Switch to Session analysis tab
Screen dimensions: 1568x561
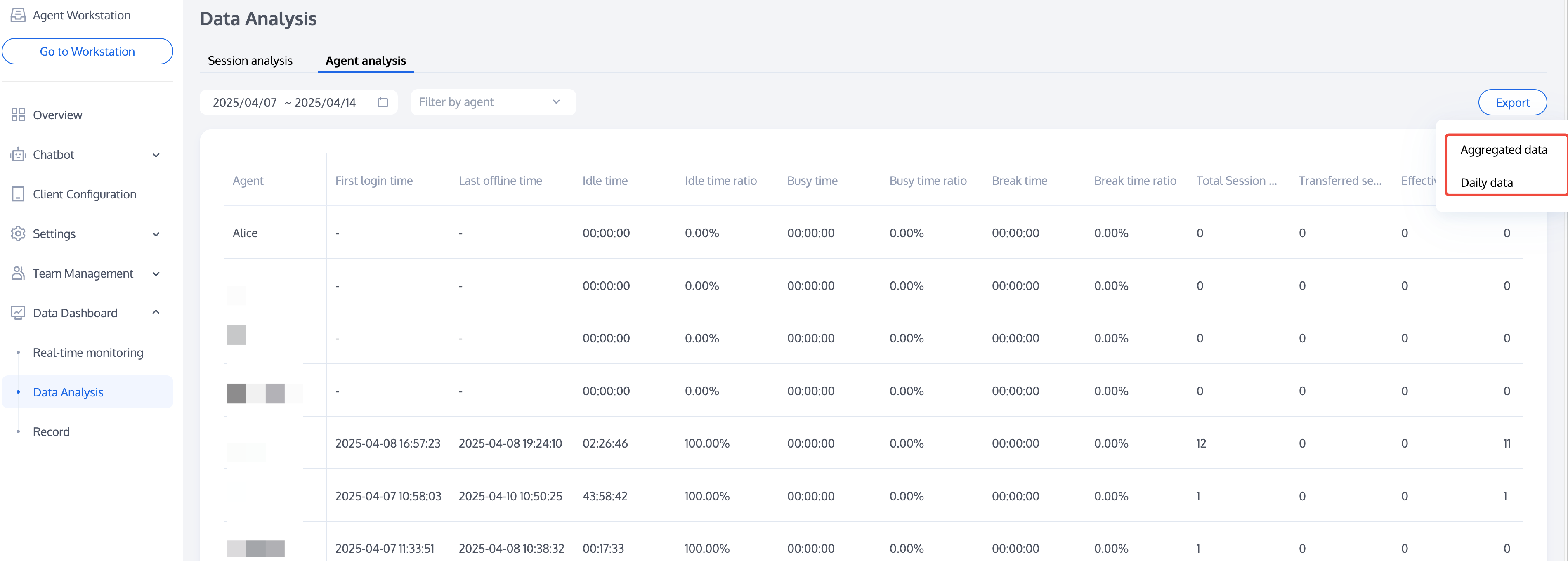tap(250, 60)
